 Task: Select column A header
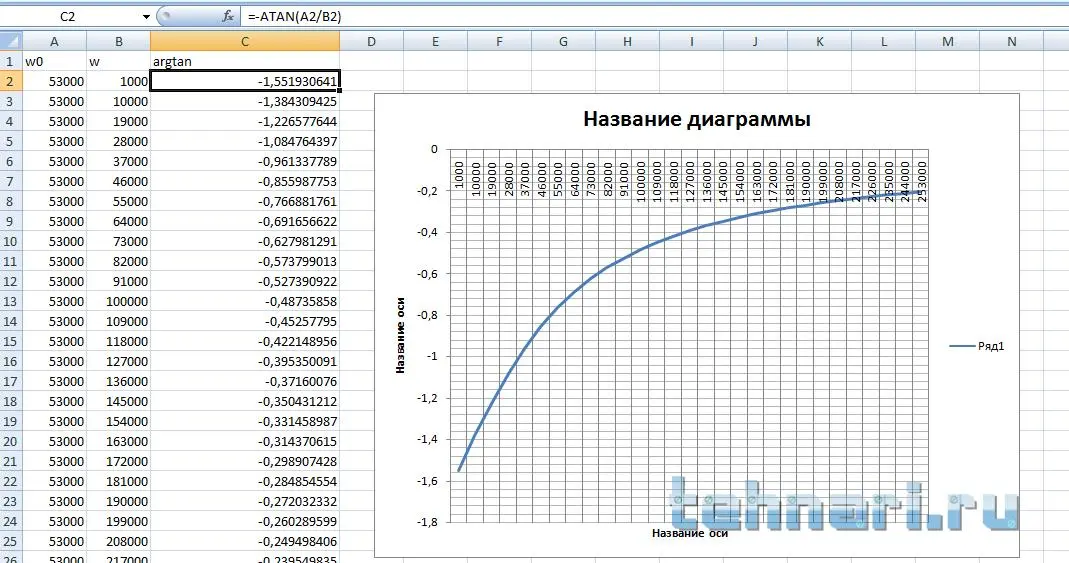[55, 42]
